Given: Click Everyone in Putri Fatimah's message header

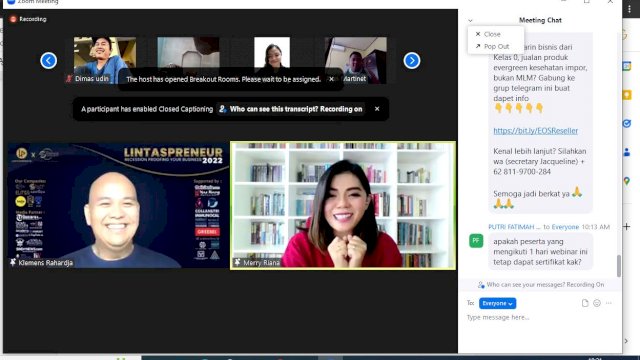Looking at the screenshot, I should coord(565,227).
